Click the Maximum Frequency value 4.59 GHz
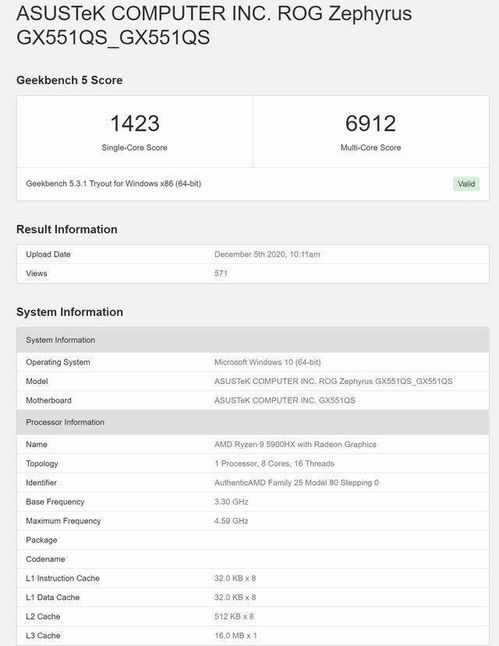Image resolution: width=499 pixels, height=646 pixels. point(231,521)
